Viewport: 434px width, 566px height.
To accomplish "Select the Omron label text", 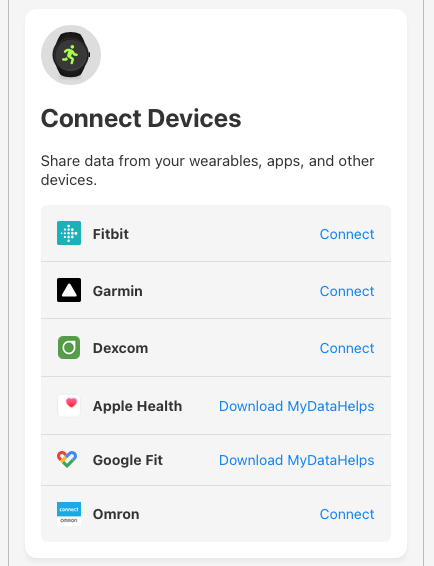I will pos(116,514).
